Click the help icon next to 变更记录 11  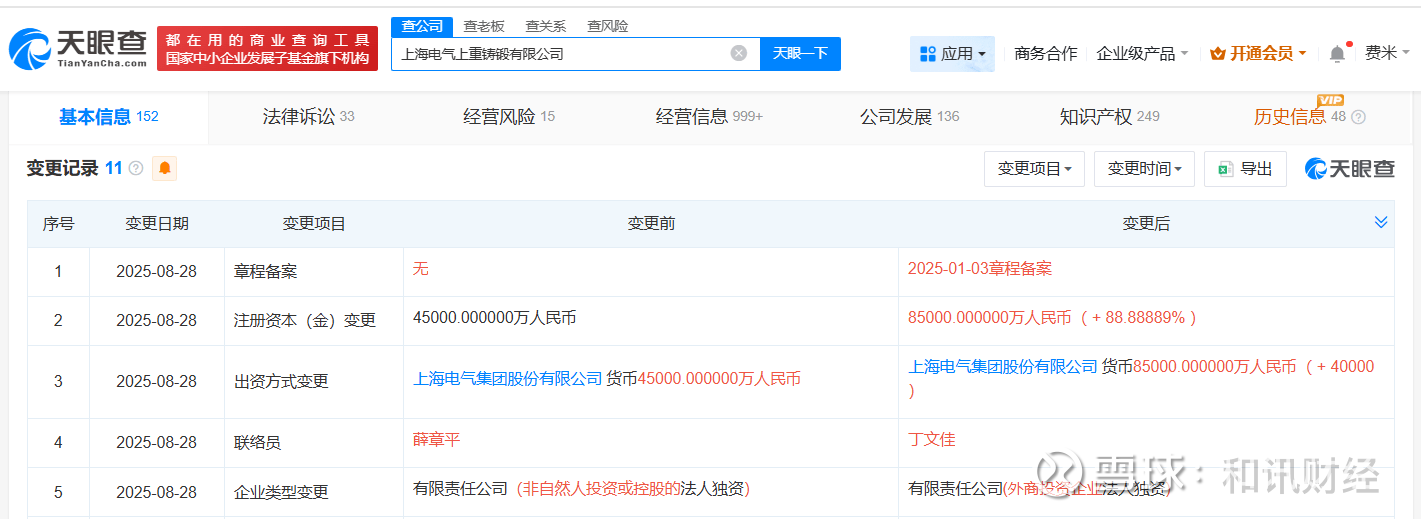click(136, 169)
